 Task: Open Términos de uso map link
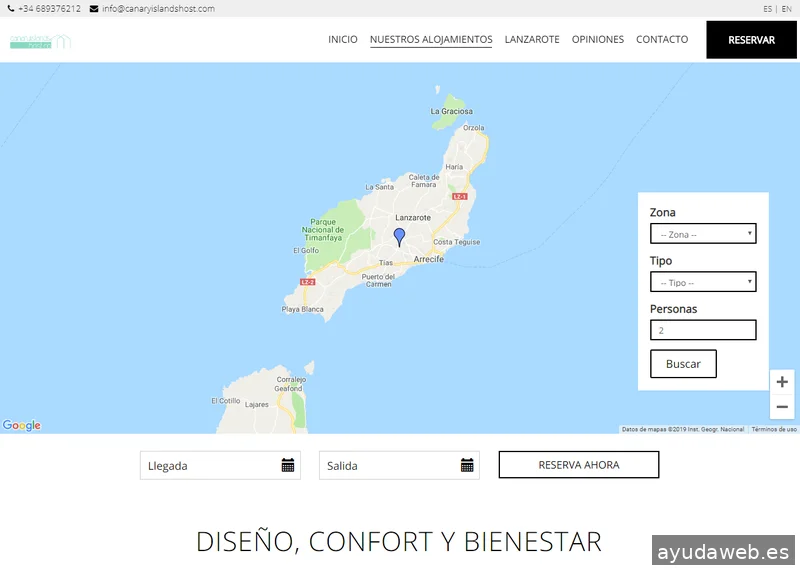(x=773, y=429)
